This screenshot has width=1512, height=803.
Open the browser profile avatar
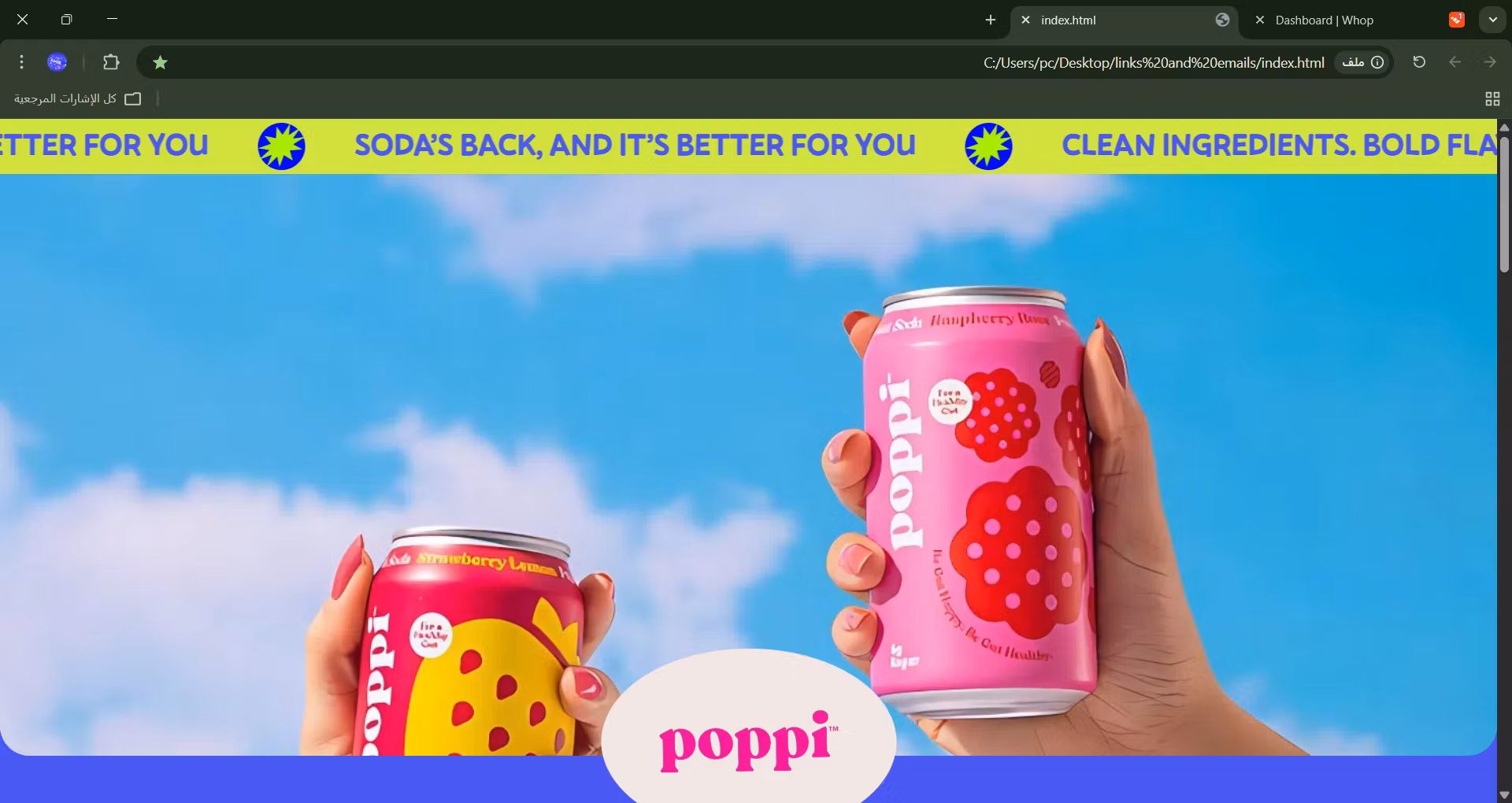coord(57,62)
